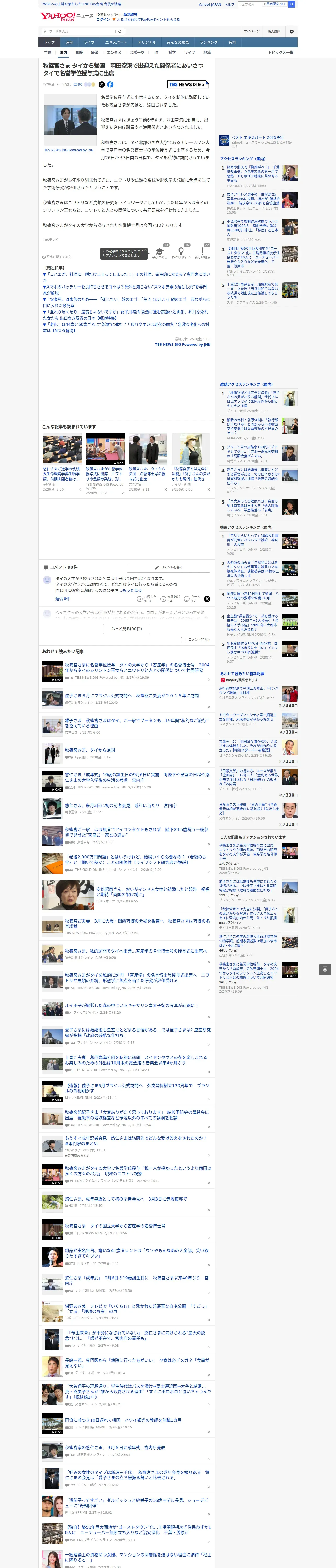Open 秋篠宮さま、タイから帰国 list article

point(90,751)
